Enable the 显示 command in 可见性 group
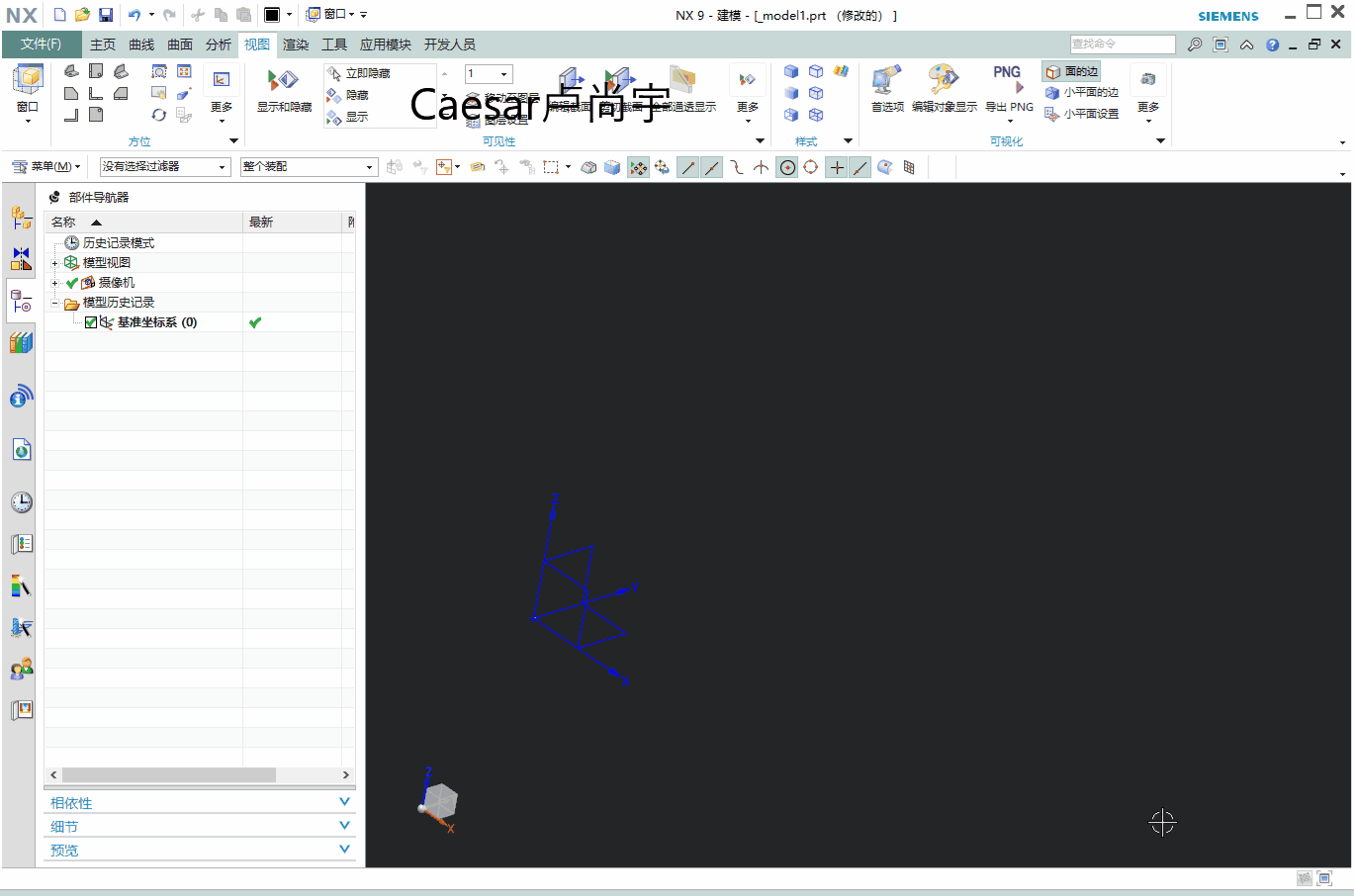 (356, 114)
